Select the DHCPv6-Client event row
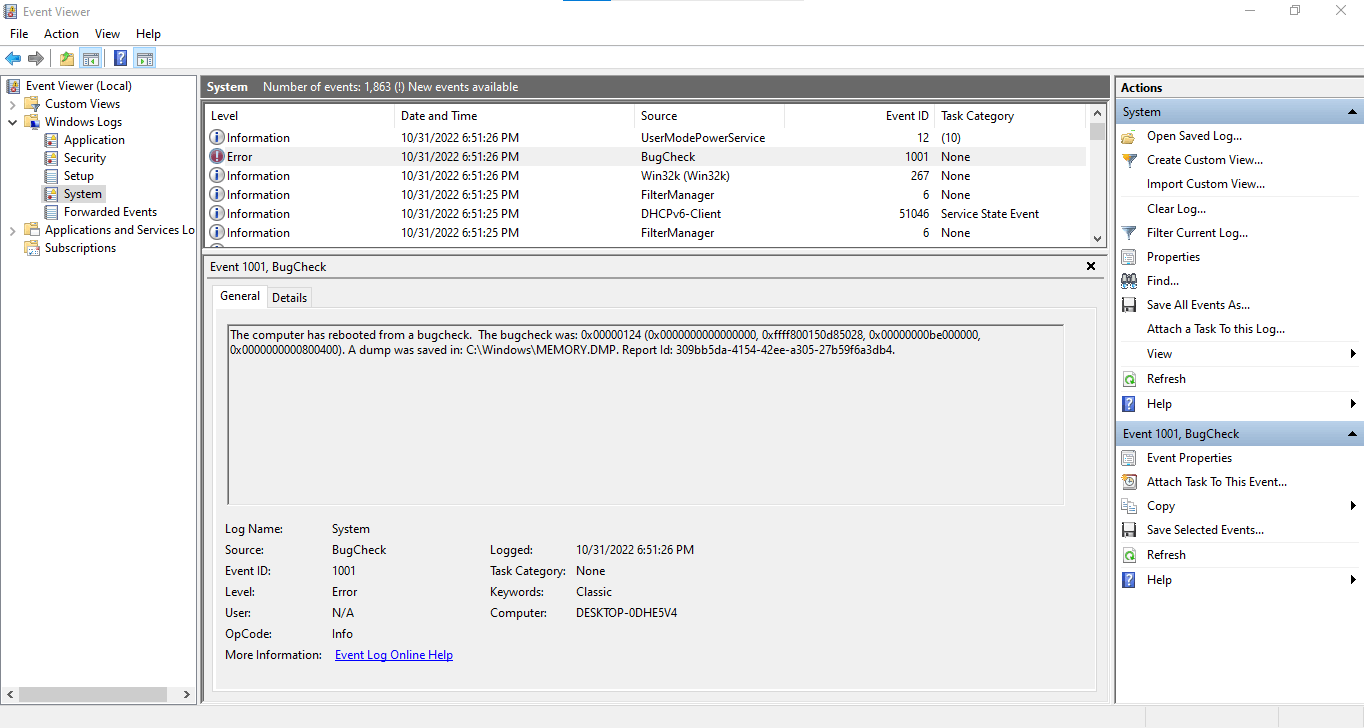The image size is (1364, 728). coord(645,214)
